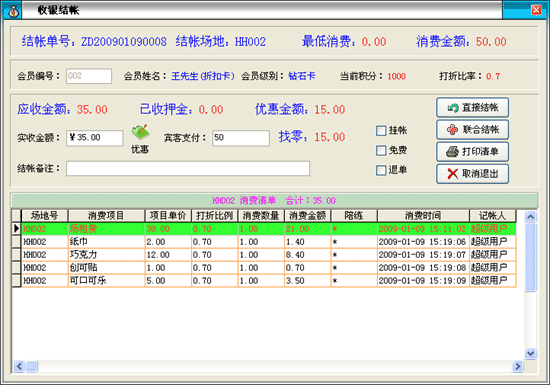The image size is (550, 385).
Task: Click the 直接结帐 direct checkout button
Action: tap(472, 108)
